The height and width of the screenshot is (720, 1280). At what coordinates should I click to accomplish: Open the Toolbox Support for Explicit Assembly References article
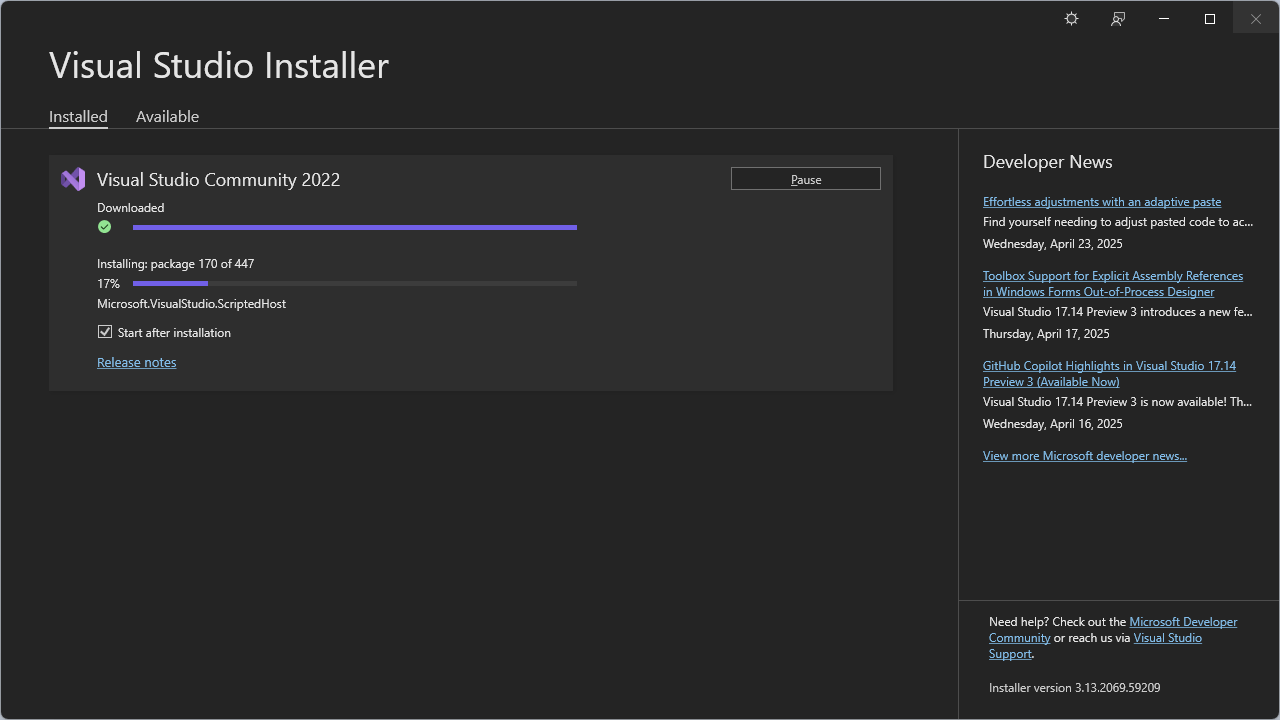[1113, 283]
